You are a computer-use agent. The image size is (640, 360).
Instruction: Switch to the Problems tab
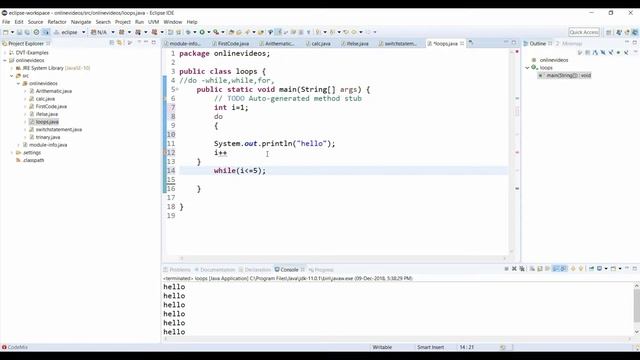[177, 270]
